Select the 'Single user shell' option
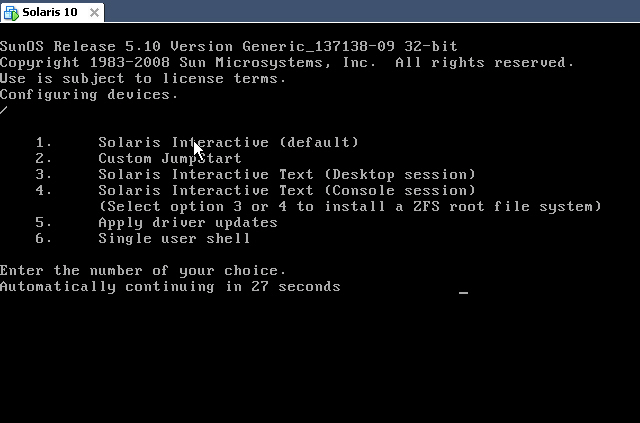 click(174, 238)
